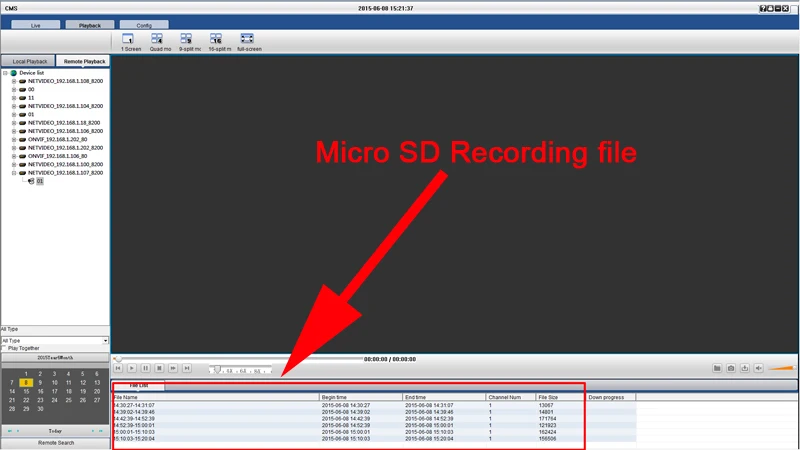This screenshot has height=450, width=800.
Task: Open the Config tab
Action: 144,25
